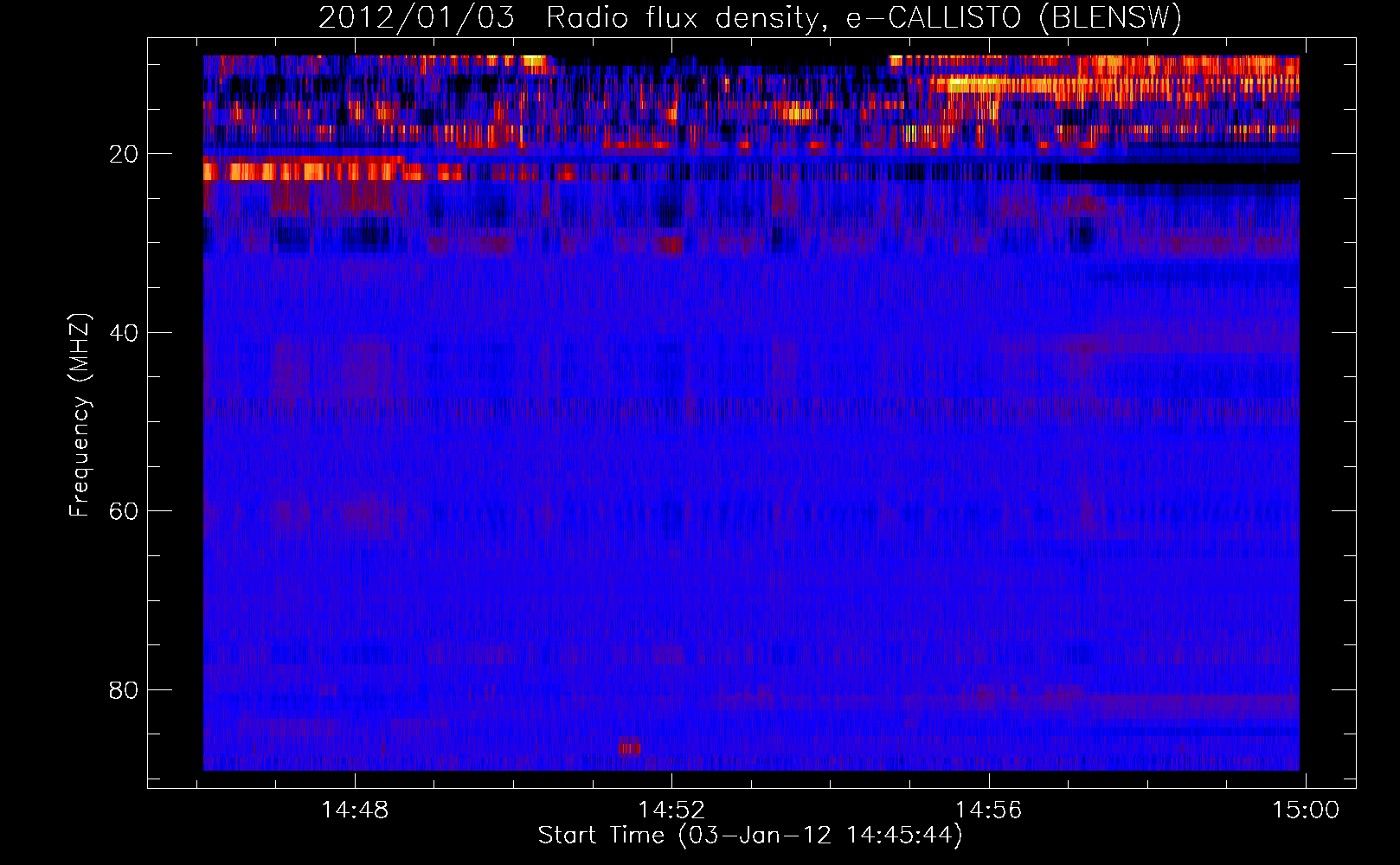This screenshot has height=865, width=1400.
Task: Click the '14:56' time tick label
Action: pos(988,811)
